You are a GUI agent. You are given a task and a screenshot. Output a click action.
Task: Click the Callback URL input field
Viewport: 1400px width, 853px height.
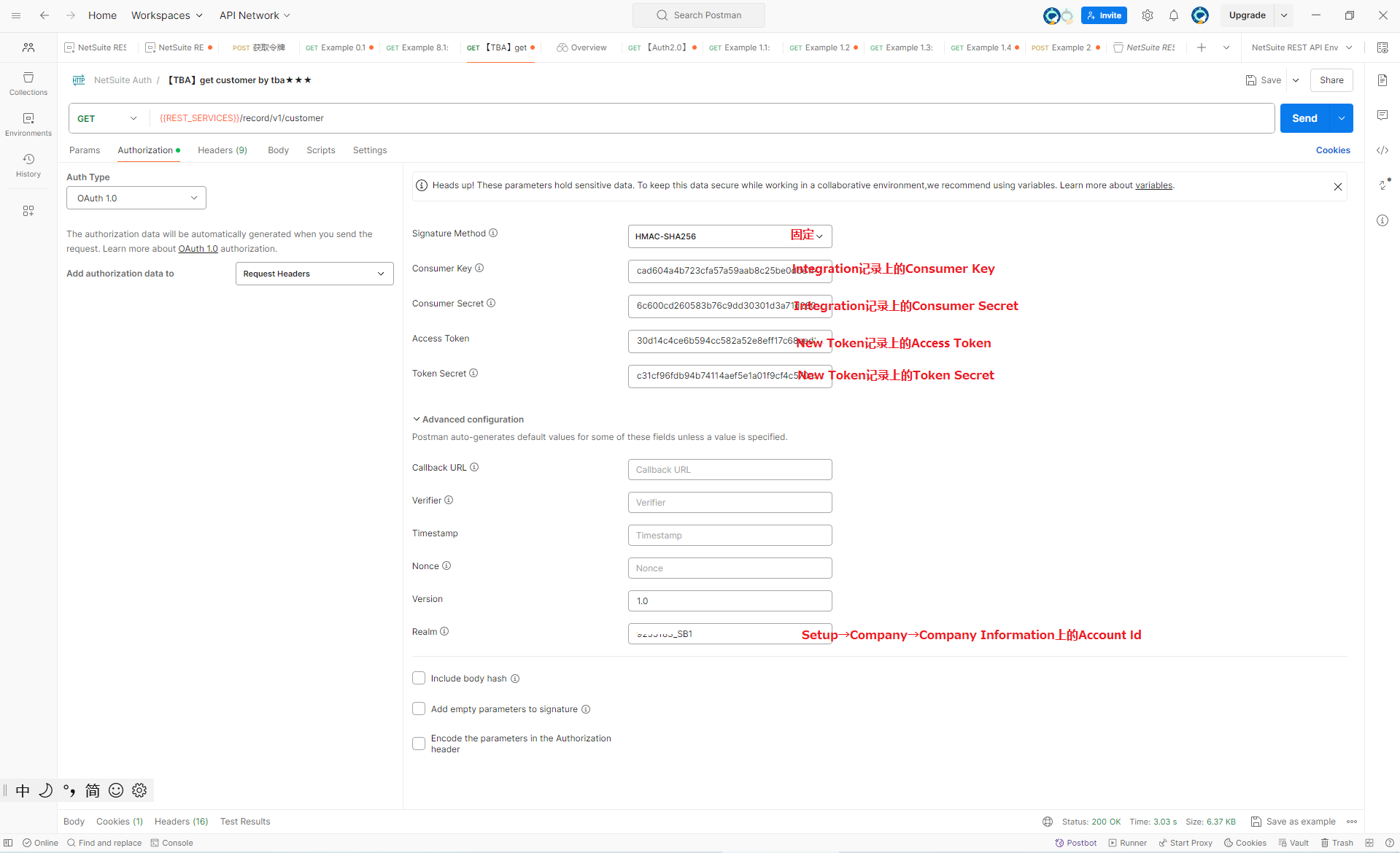coord(730,470)
